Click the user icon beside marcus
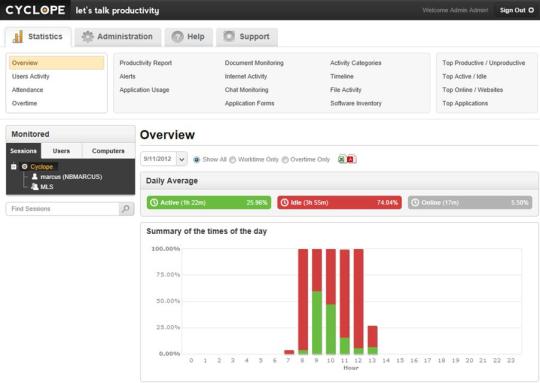 click(x=34, y=176)
